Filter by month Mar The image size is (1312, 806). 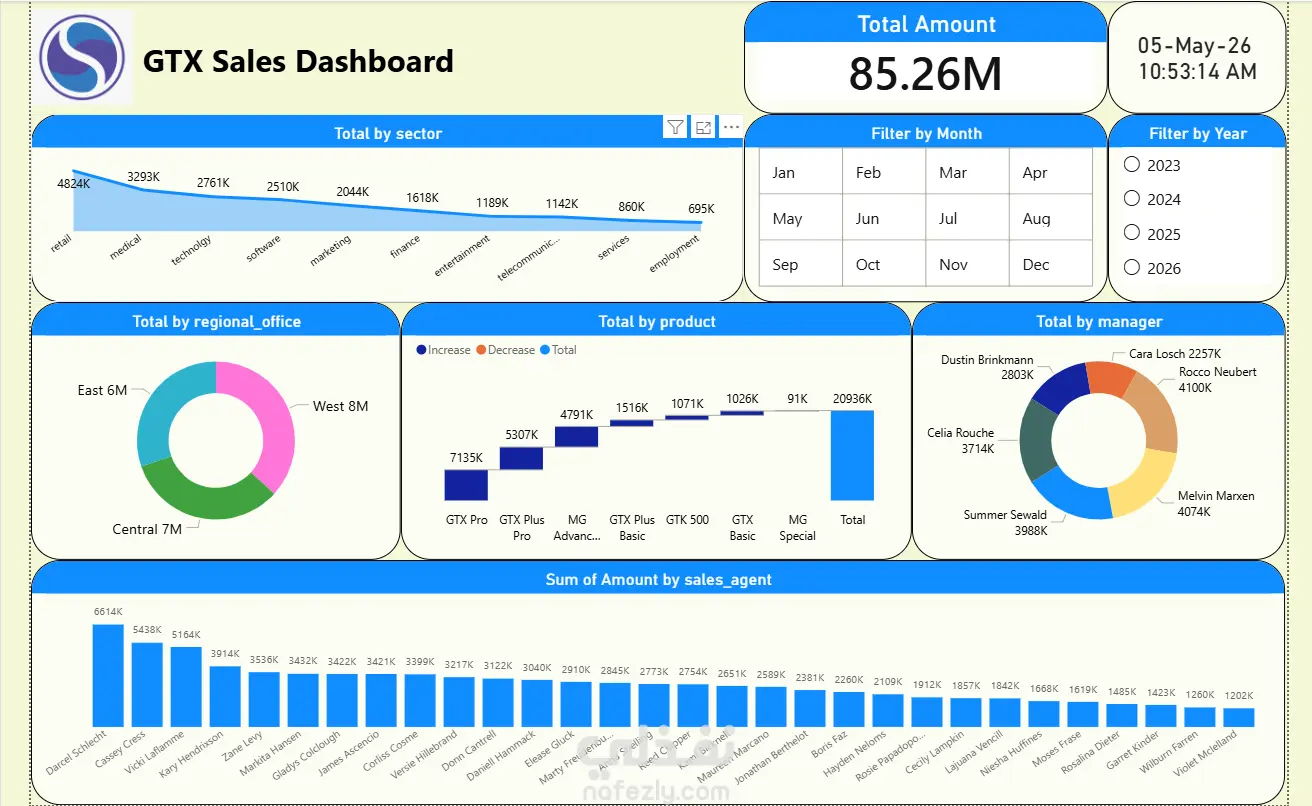click(967, 172)
